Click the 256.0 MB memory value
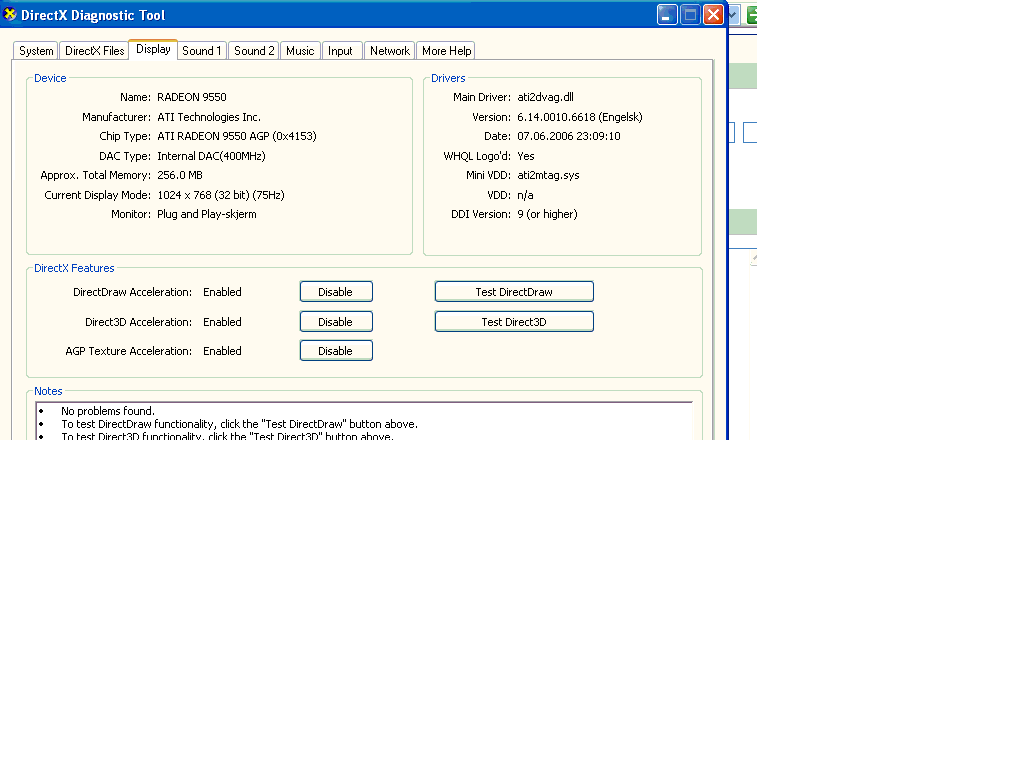1024x768 pixels. pyautogui.click(x=180, y=175)
